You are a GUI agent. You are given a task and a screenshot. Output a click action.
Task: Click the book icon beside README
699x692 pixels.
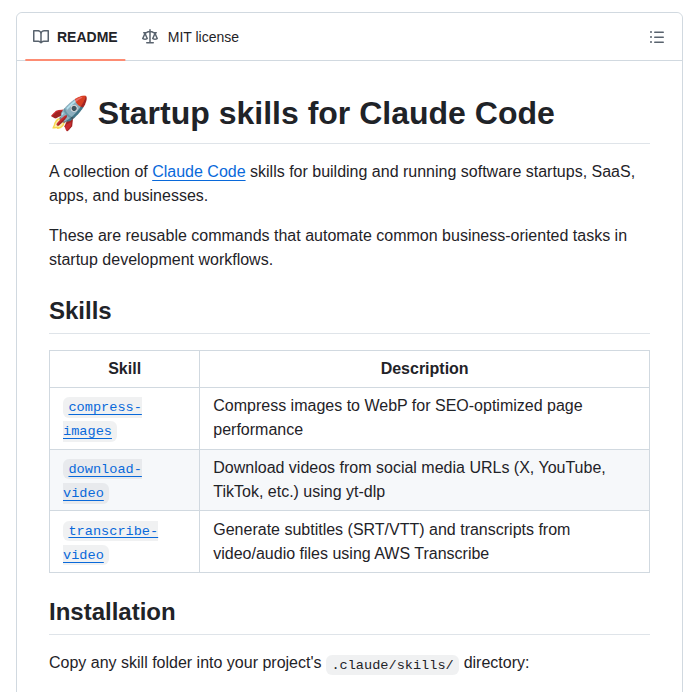click(41, 37)
